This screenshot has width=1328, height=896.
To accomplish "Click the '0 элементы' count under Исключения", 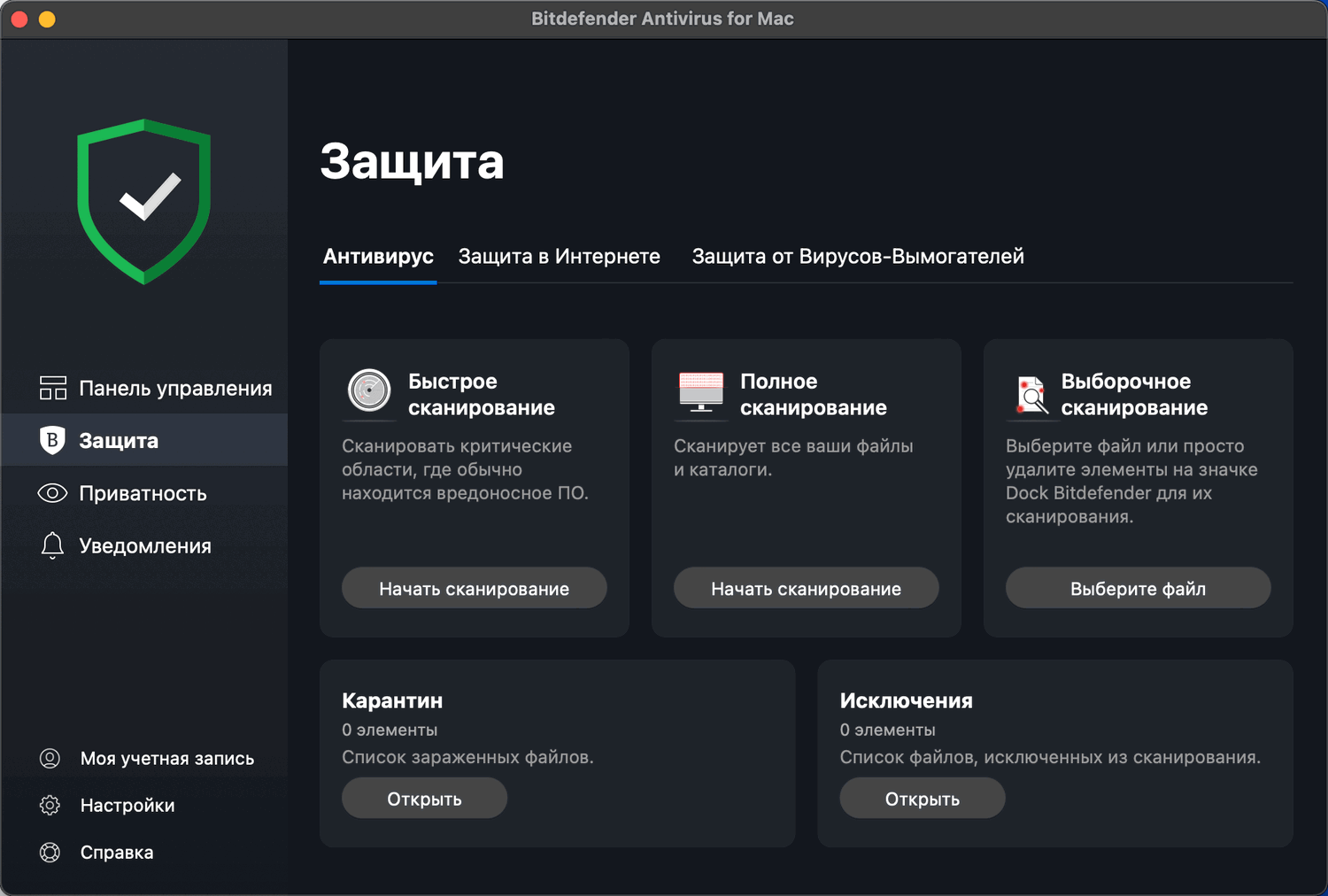I will click(888, 730).
